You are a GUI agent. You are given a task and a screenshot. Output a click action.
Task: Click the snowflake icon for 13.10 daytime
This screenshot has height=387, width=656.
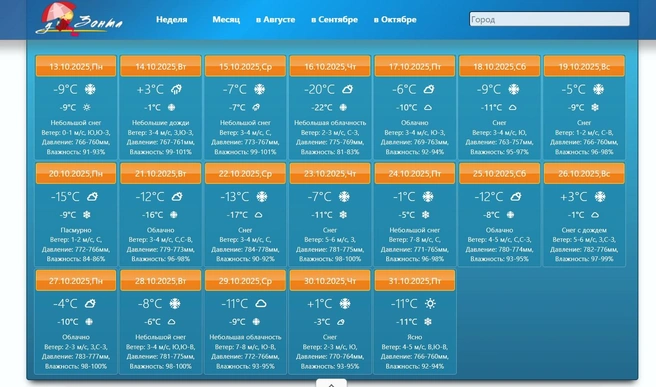pos(90,89)
